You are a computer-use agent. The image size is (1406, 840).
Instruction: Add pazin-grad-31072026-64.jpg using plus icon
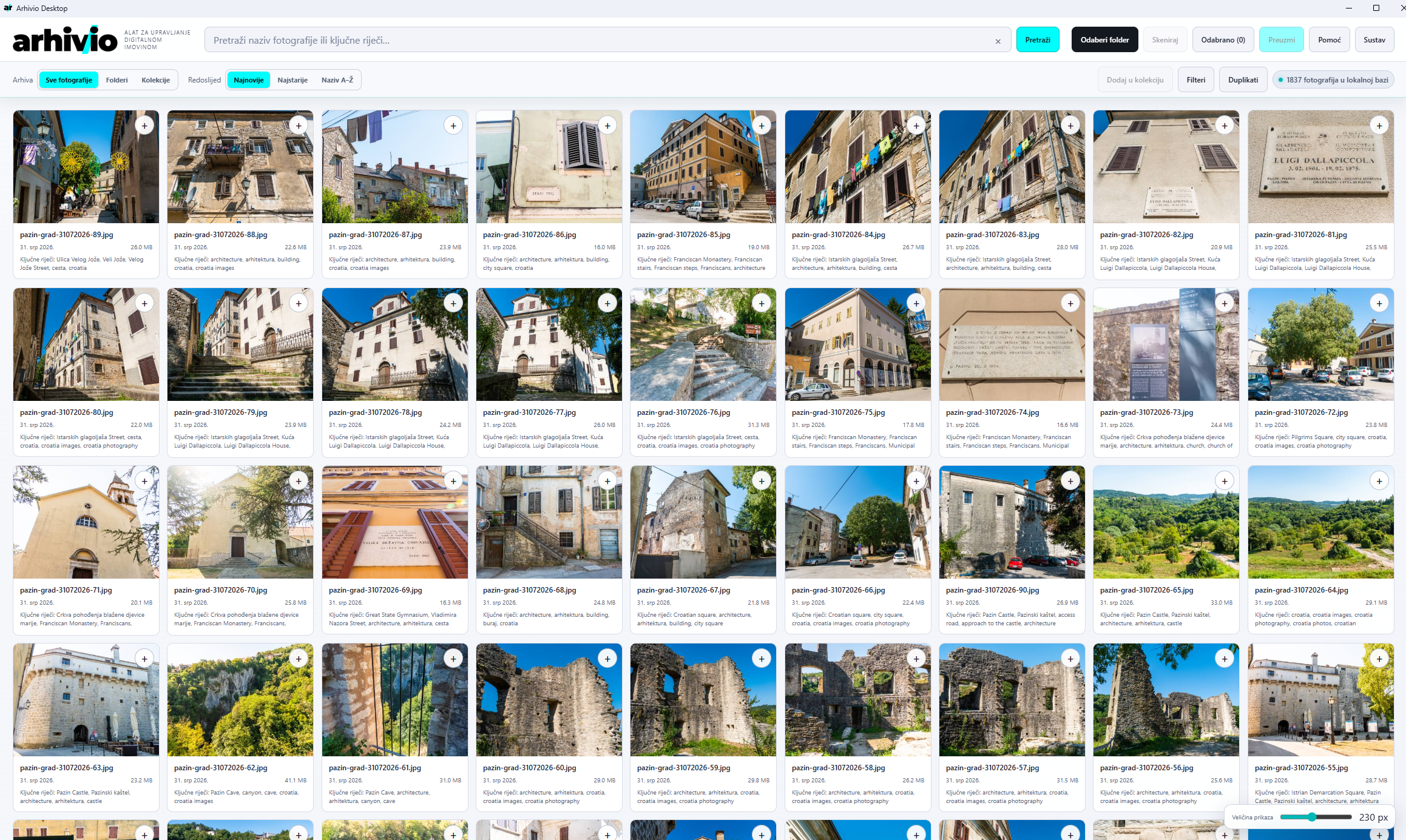pyautogui.click(x=1379, y=481)
